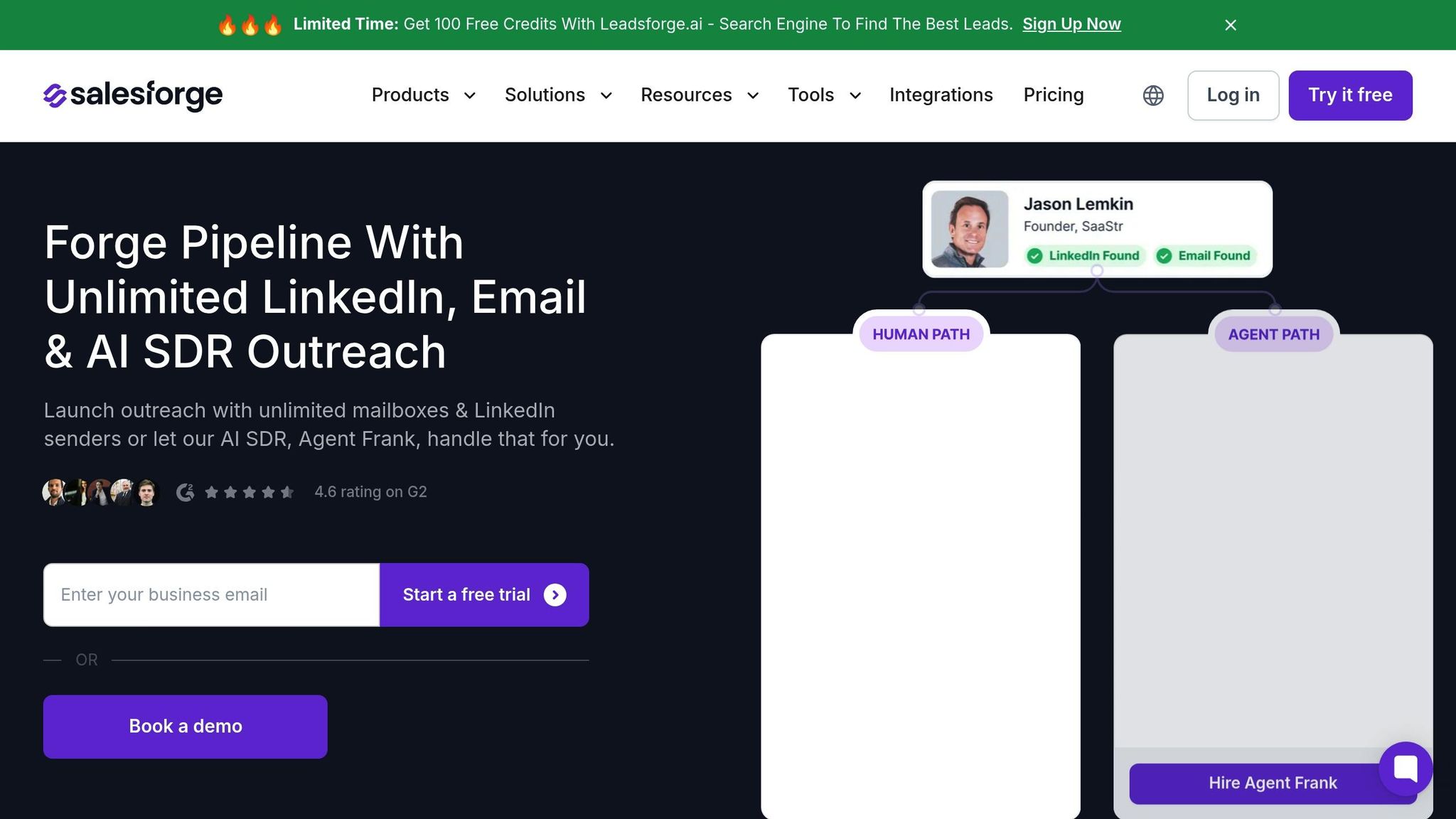Click the Email Found check badge
This screenshot has width=1456, height=819.
[x=1205, y=256]
